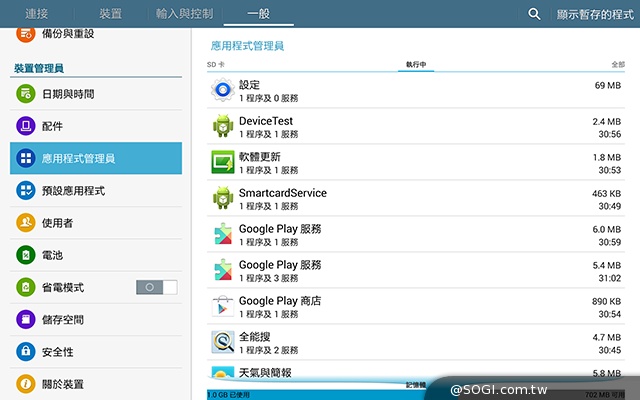Tap the 備份與重設 orange icon
The height and width of the screenshot is (400, 640).
(x=26, y=33)
